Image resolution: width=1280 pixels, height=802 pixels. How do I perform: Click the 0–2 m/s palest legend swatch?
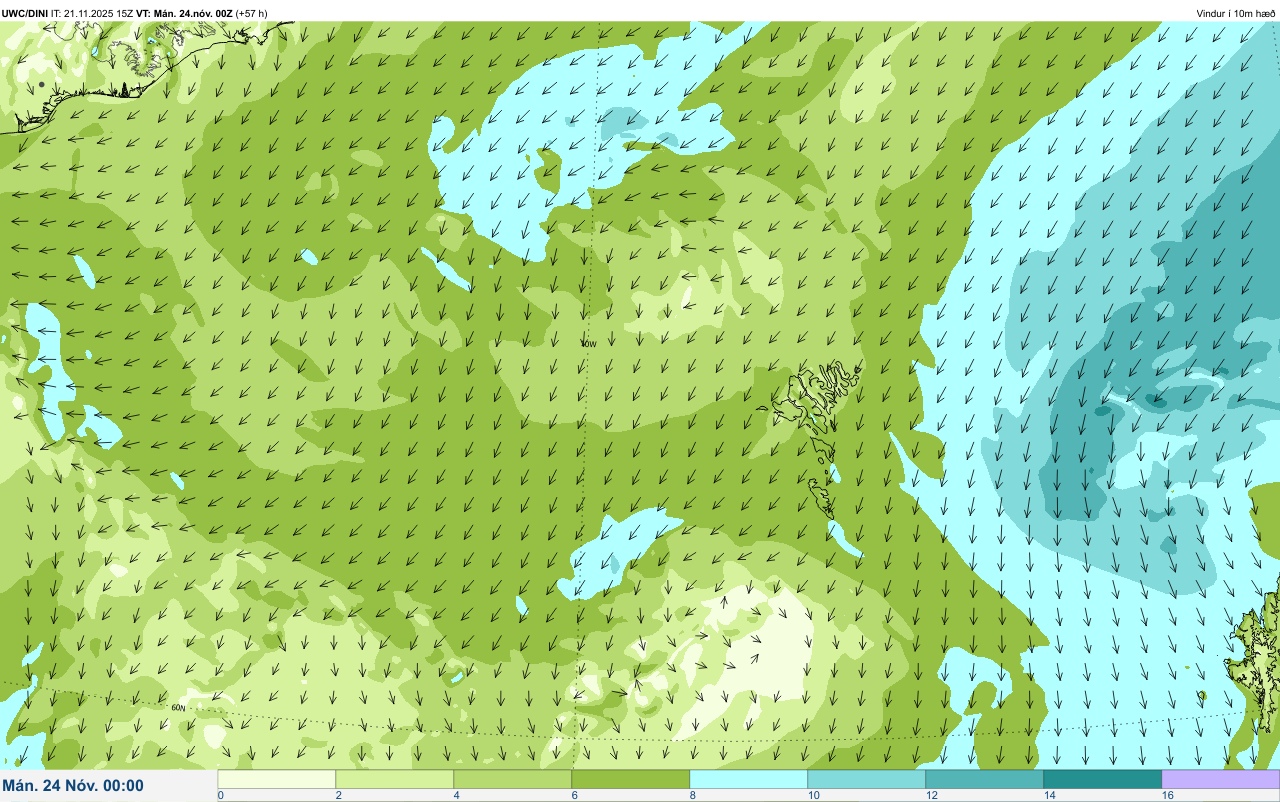[x=277, y=779]
